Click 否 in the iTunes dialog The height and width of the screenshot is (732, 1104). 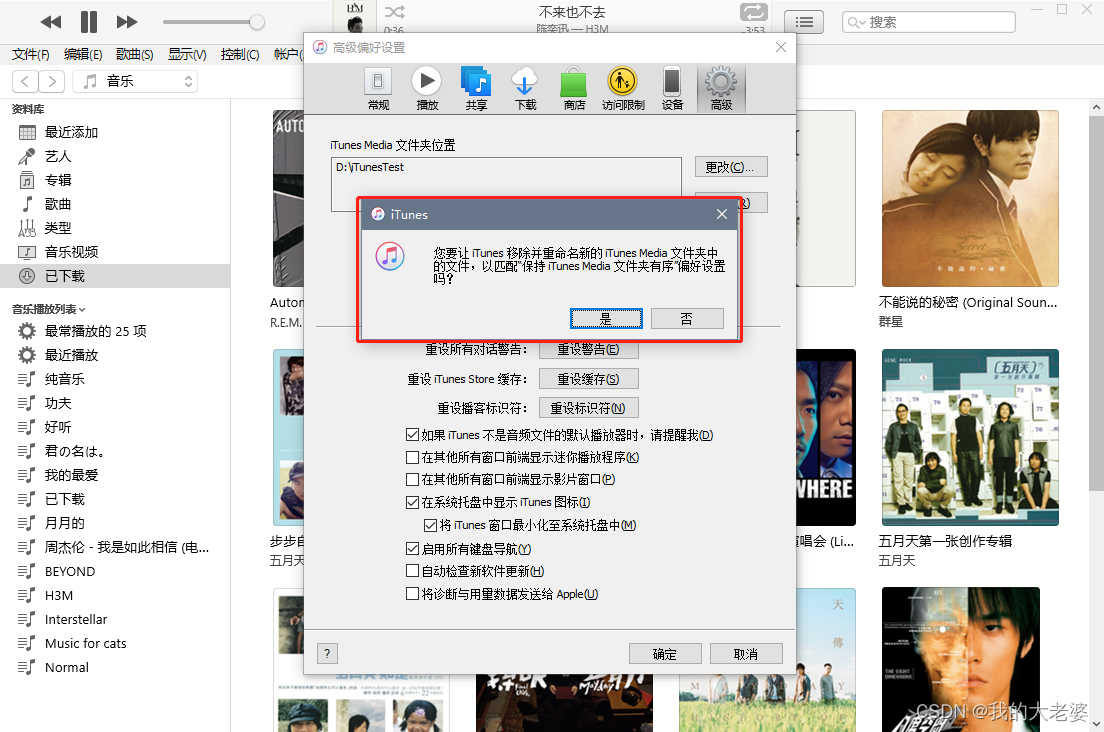(686, 319)
